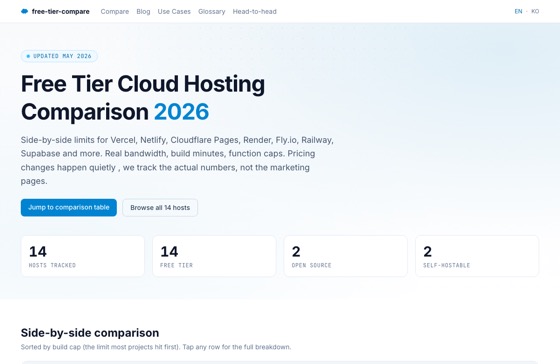Select the 2 Open Source card
Viewport: 560px width, 364px height.
[346, 256]
